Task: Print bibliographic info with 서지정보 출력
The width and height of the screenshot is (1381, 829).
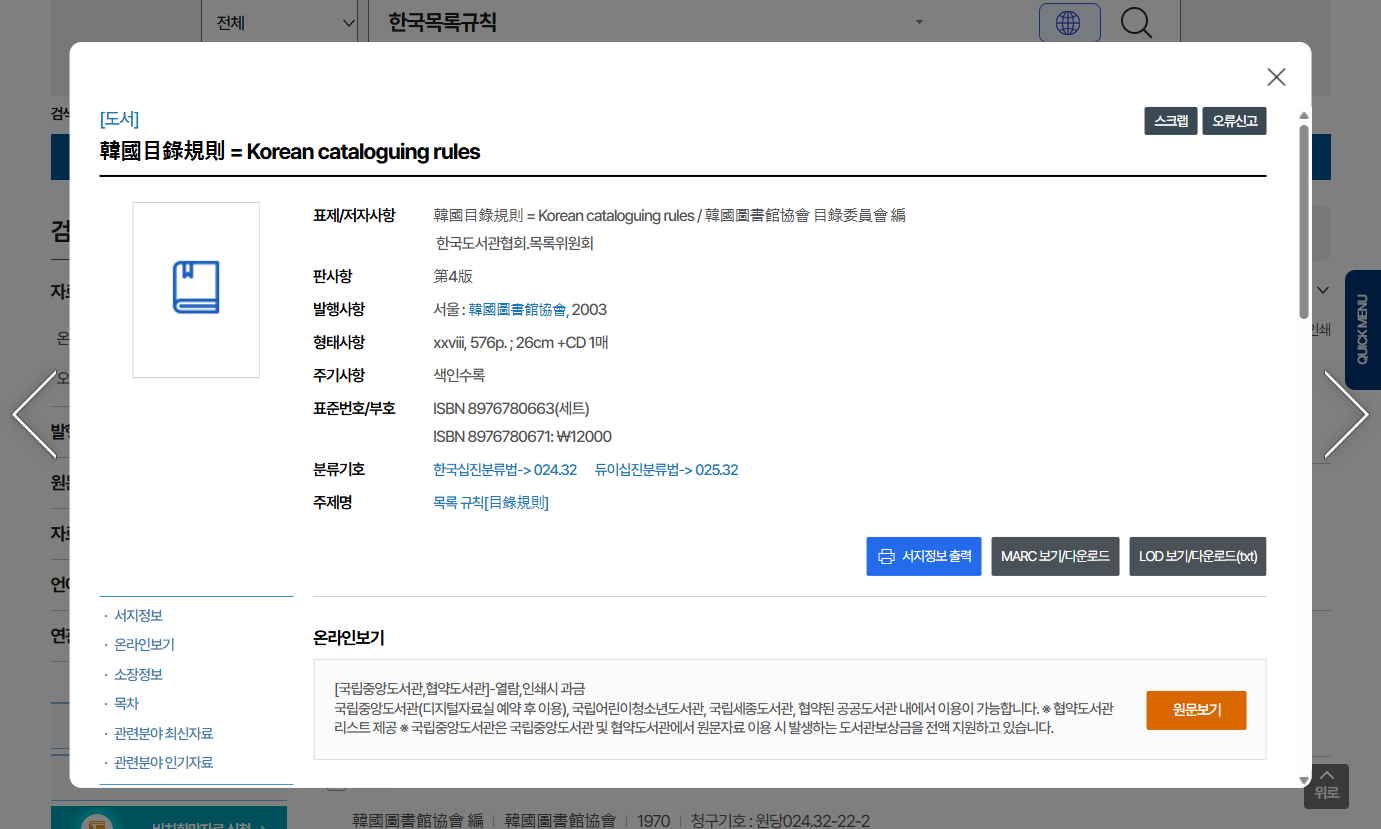Action: (923, 556)
